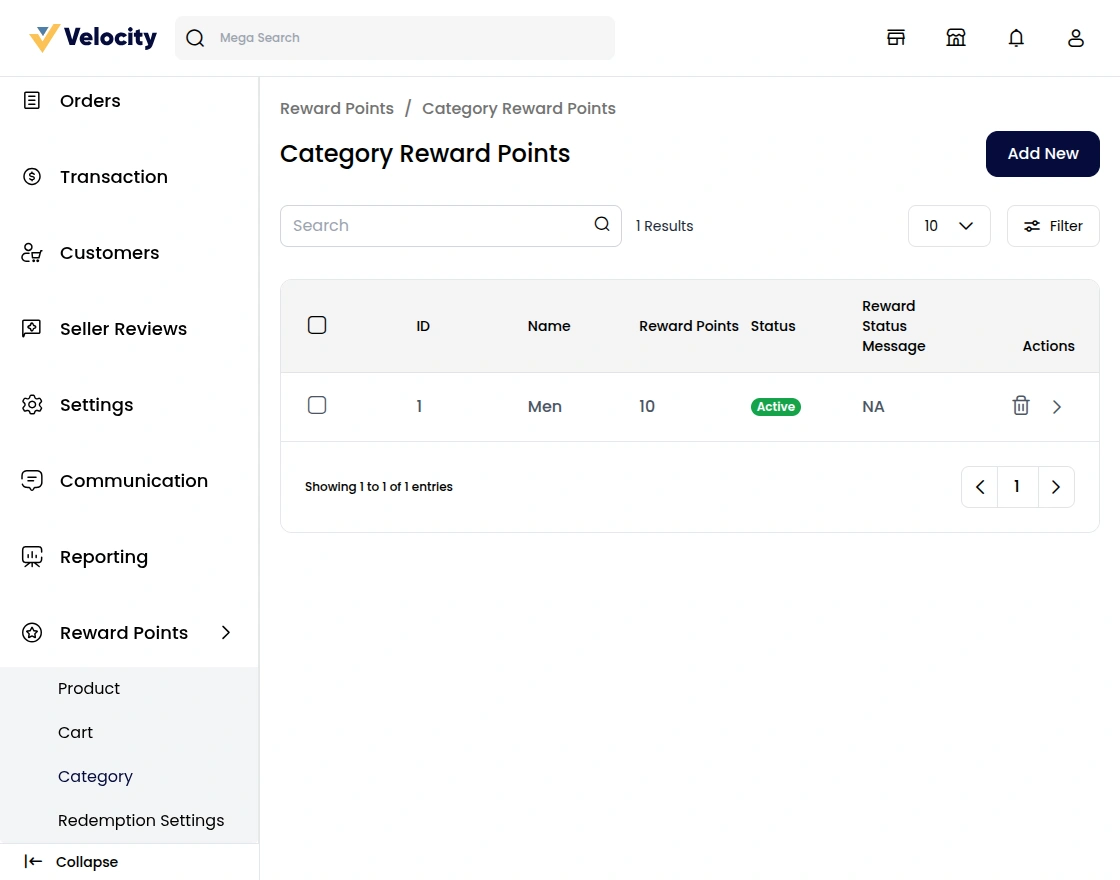Click Reward Points breadcrumb link
Image resolution: width=1120 pixels, height=880 pixels.
(336, 109)
